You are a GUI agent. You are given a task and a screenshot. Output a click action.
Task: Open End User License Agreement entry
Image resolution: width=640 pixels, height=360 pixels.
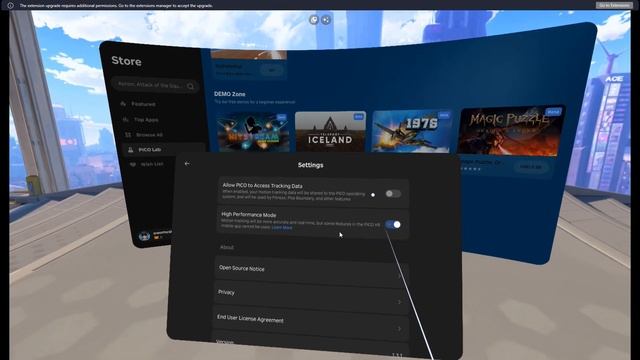click(311, 324)
